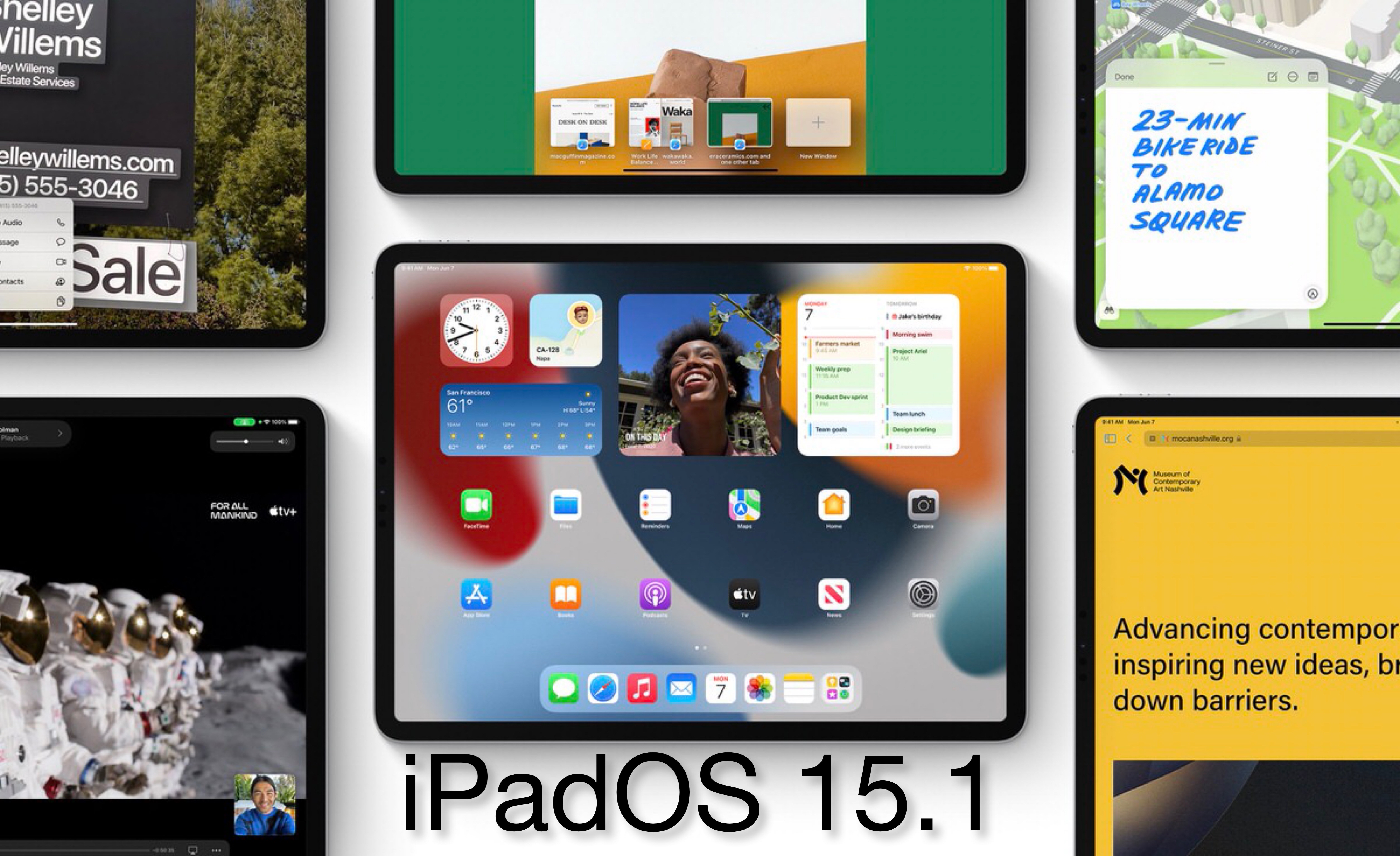This screenshot has width=1400, height=856.
Task: Open Messages from the dock
Action: [x=564, y=689]
